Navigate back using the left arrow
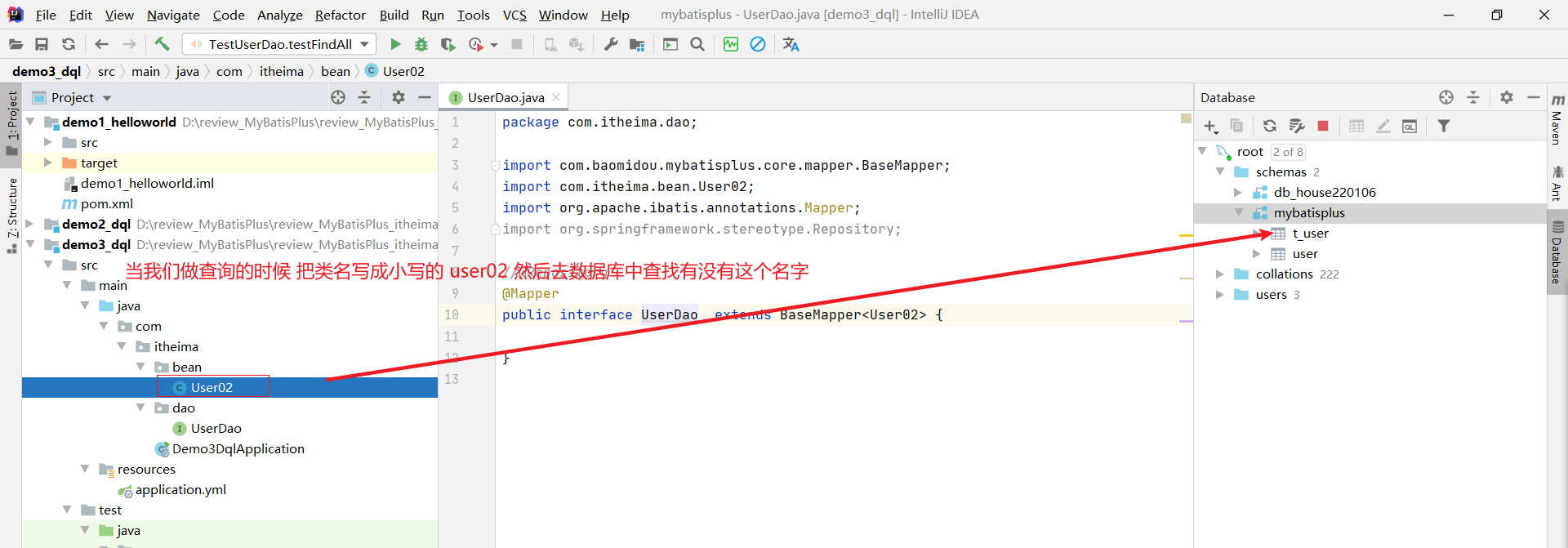 (x=101, y=44)
